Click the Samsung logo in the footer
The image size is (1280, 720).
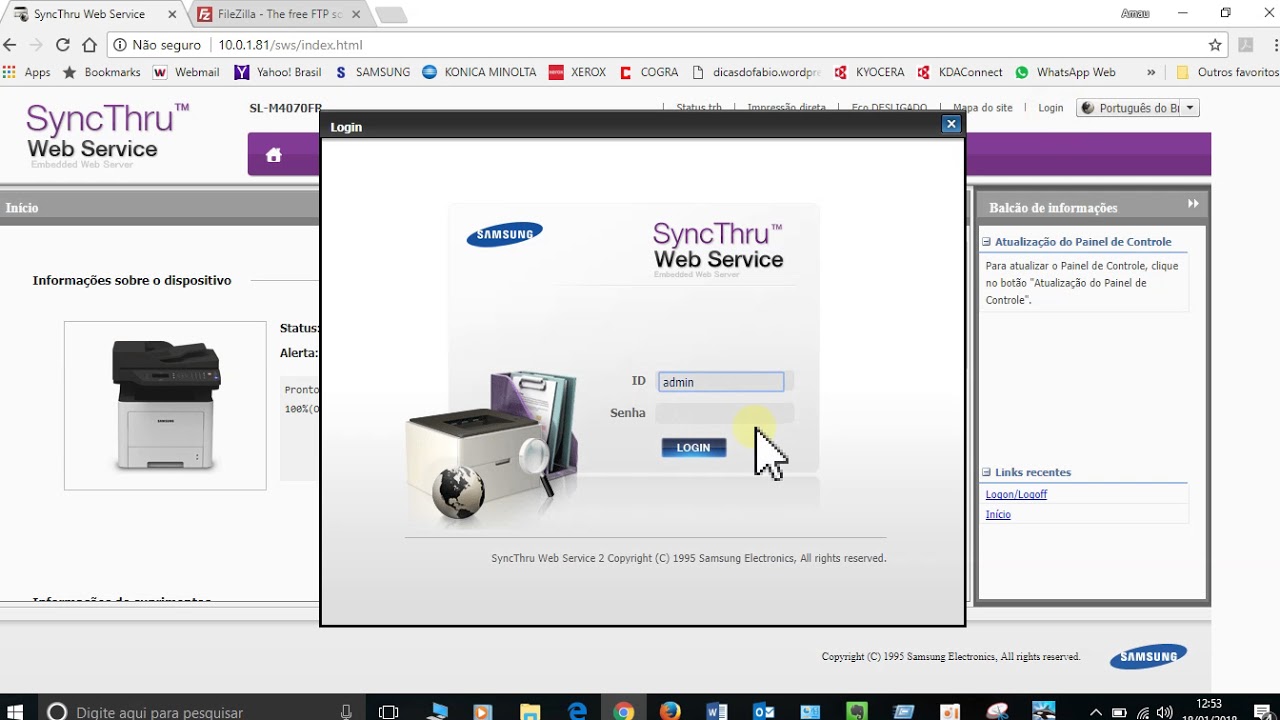tap(1148, 656)
